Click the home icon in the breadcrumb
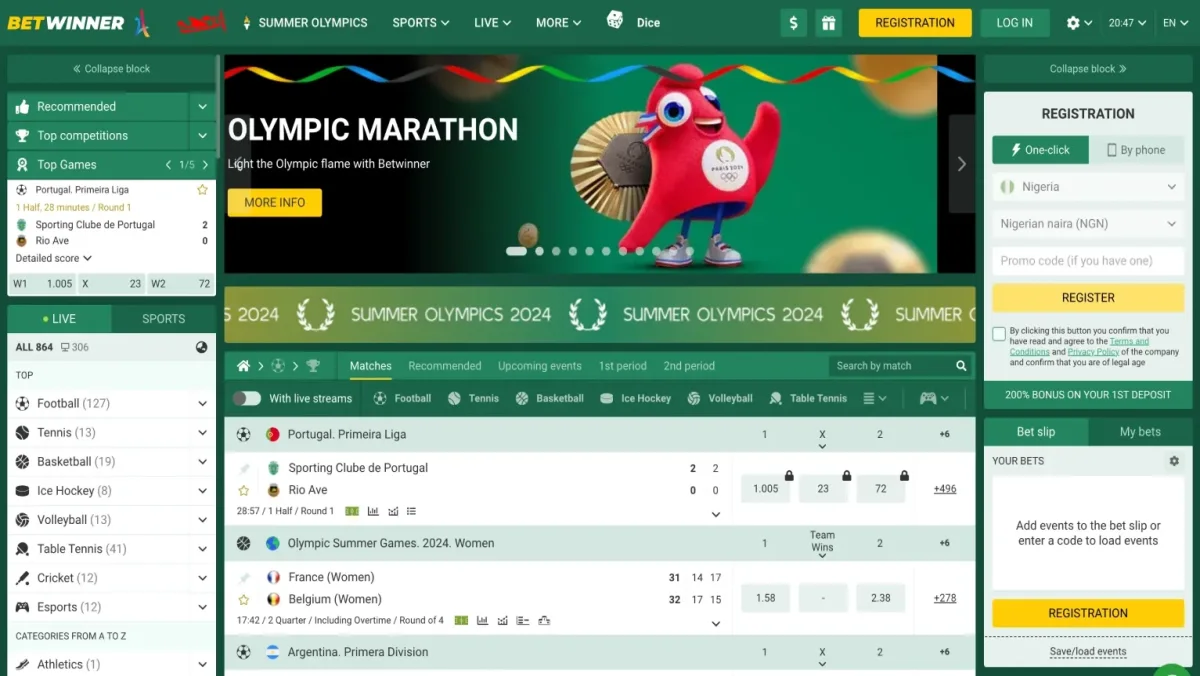This screenshot has height=676, width=1200. (243, 366)
